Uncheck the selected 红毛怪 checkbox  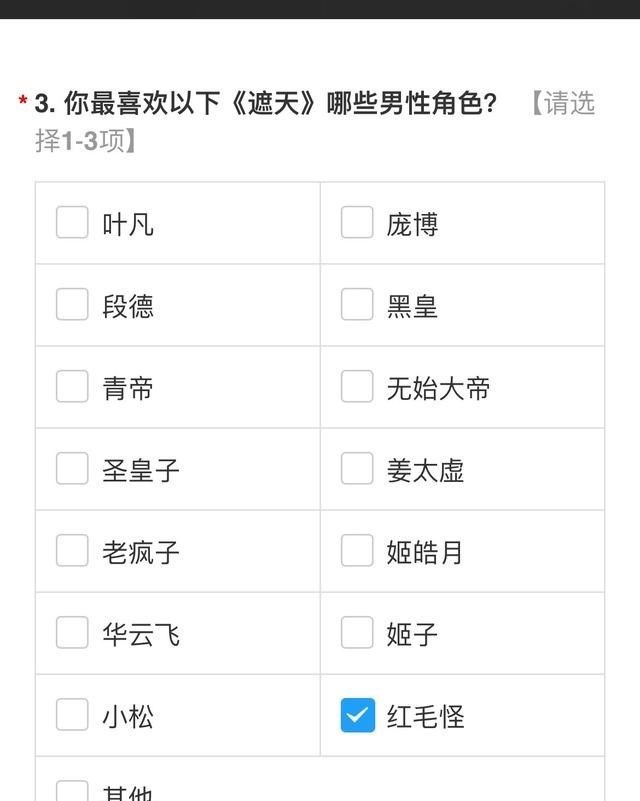pos(358,715)
